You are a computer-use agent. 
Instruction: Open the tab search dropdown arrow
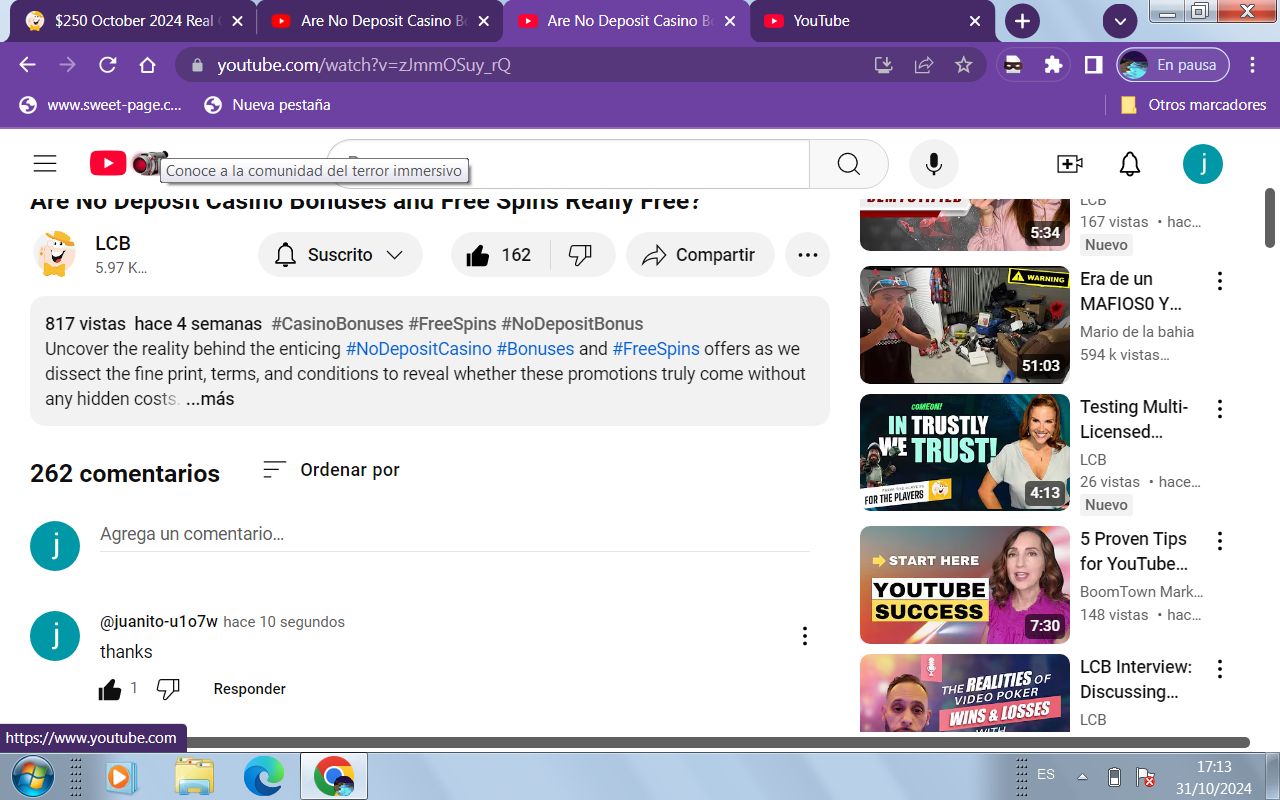(x=1119, y=21)
